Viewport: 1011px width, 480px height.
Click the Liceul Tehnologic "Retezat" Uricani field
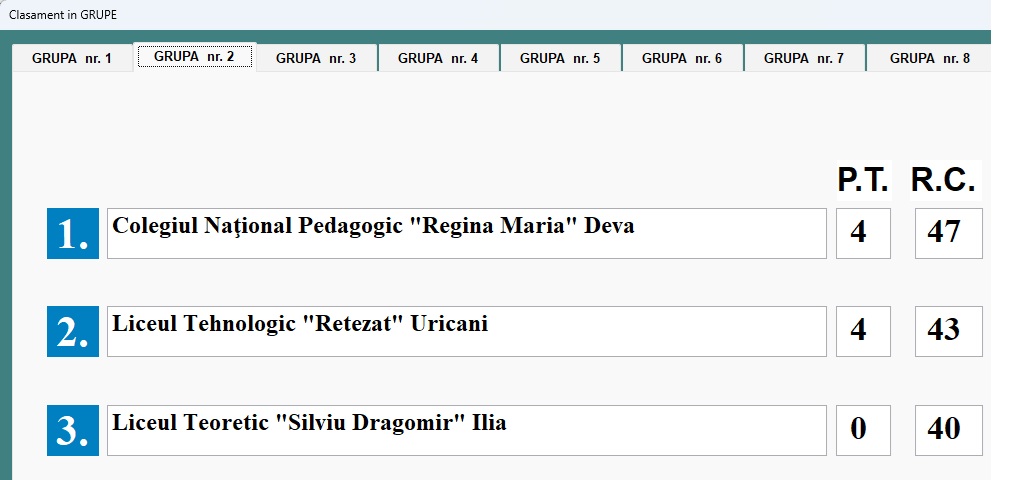[x=466, y=331]
